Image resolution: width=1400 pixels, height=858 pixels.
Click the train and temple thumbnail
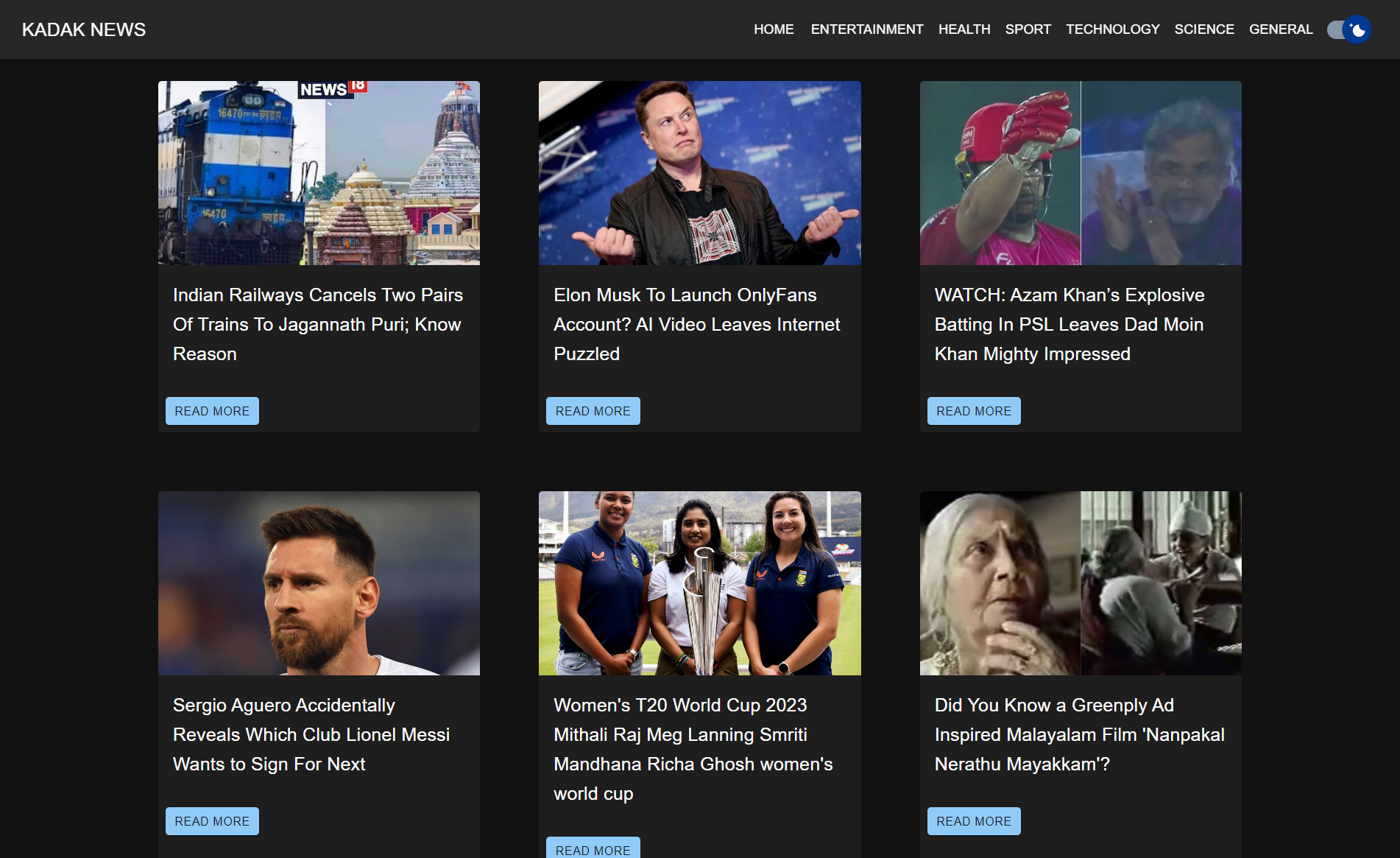pyautogui.click(x=319, y=173)
